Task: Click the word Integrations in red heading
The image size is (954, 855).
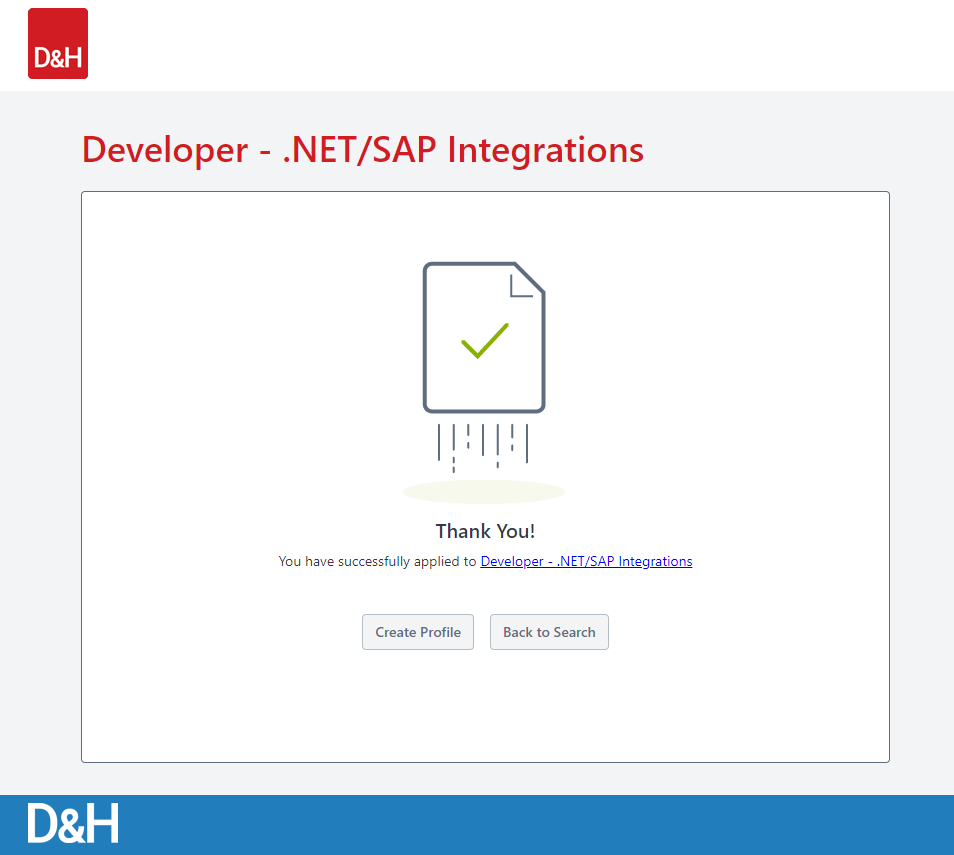Action: tap(545, 150)
